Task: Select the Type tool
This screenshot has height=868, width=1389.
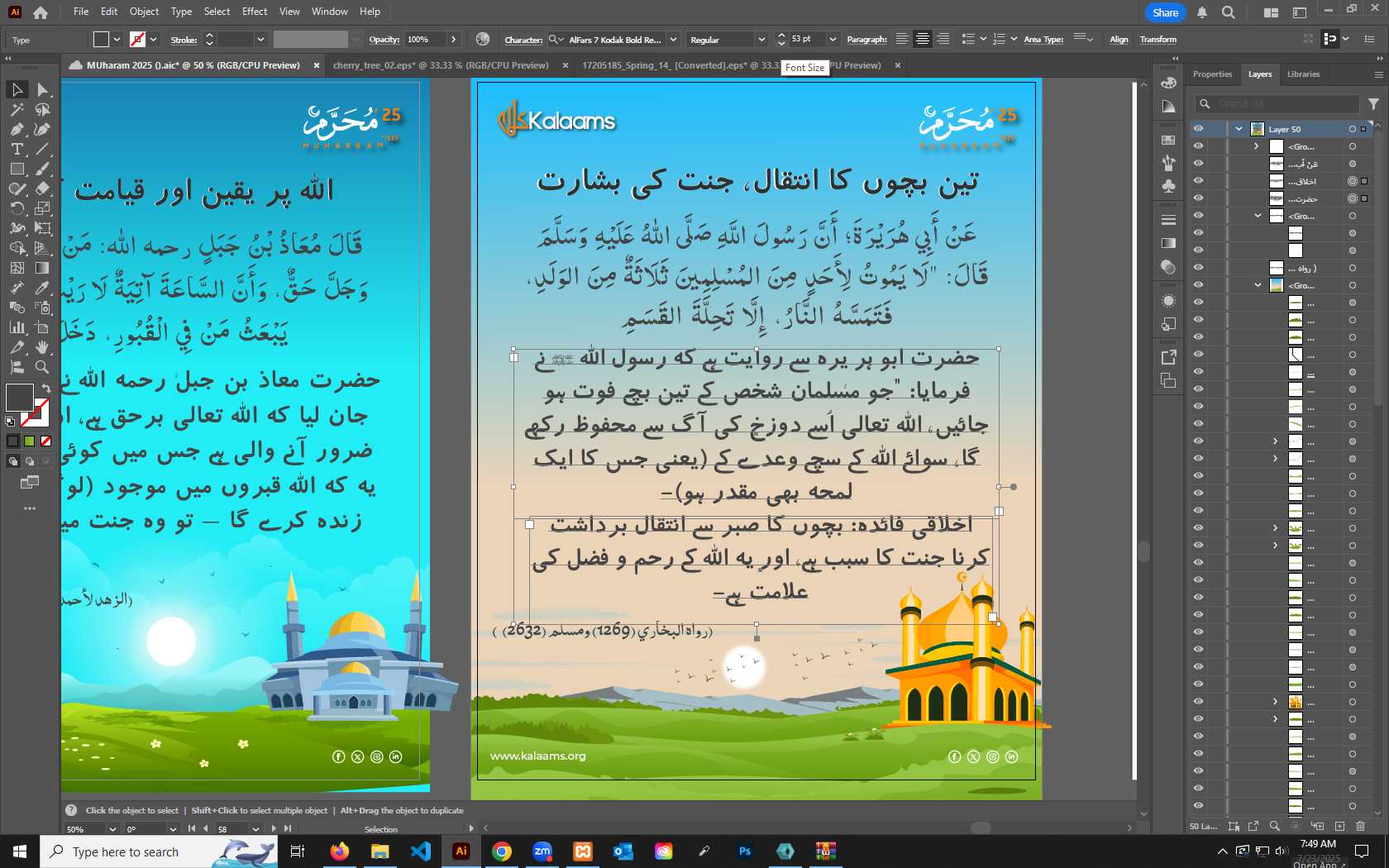Action: [17, 149]
